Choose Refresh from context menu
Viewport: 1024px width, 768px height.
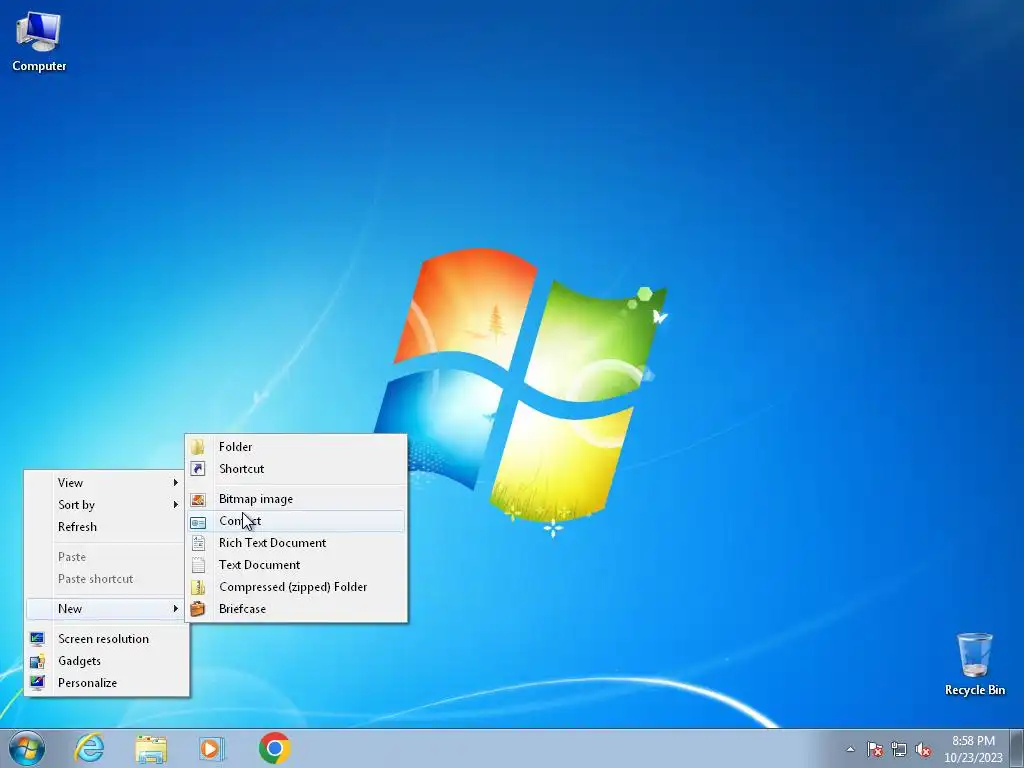[106, 527]
